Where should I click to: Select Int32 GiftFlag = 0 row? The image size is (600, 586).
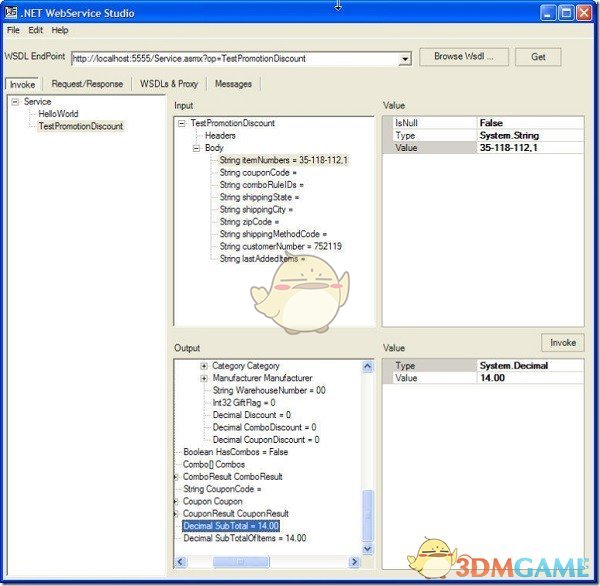pyautogui.click(x=244, y=403)
